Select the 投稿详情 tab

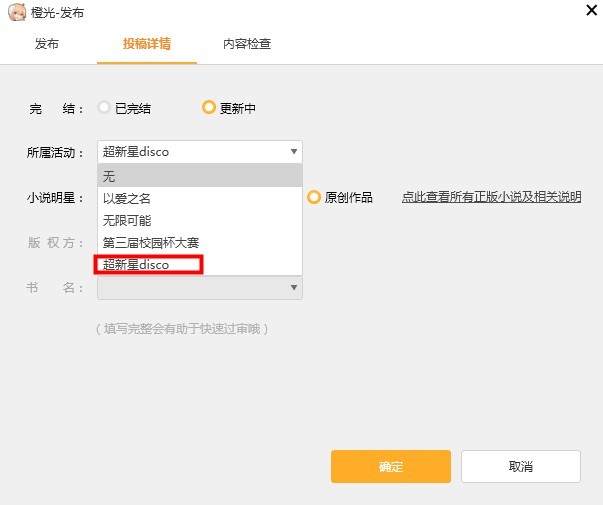pyautogui.click(x=147, y=44)
